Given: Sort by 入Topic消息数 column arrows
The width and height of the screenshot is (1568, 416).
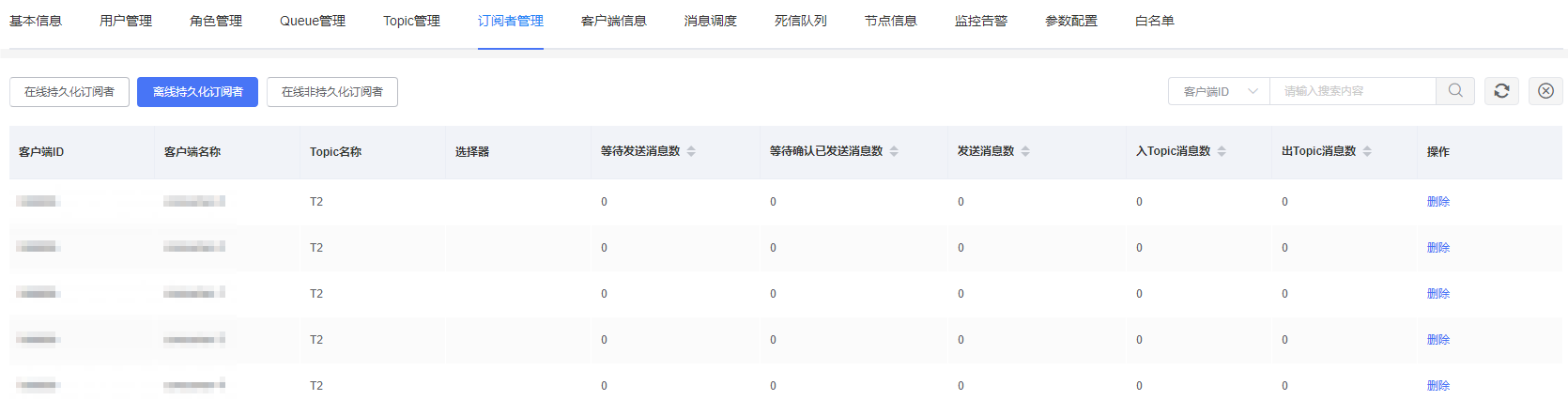Looking at the screenshot, I should (1222, 151).
